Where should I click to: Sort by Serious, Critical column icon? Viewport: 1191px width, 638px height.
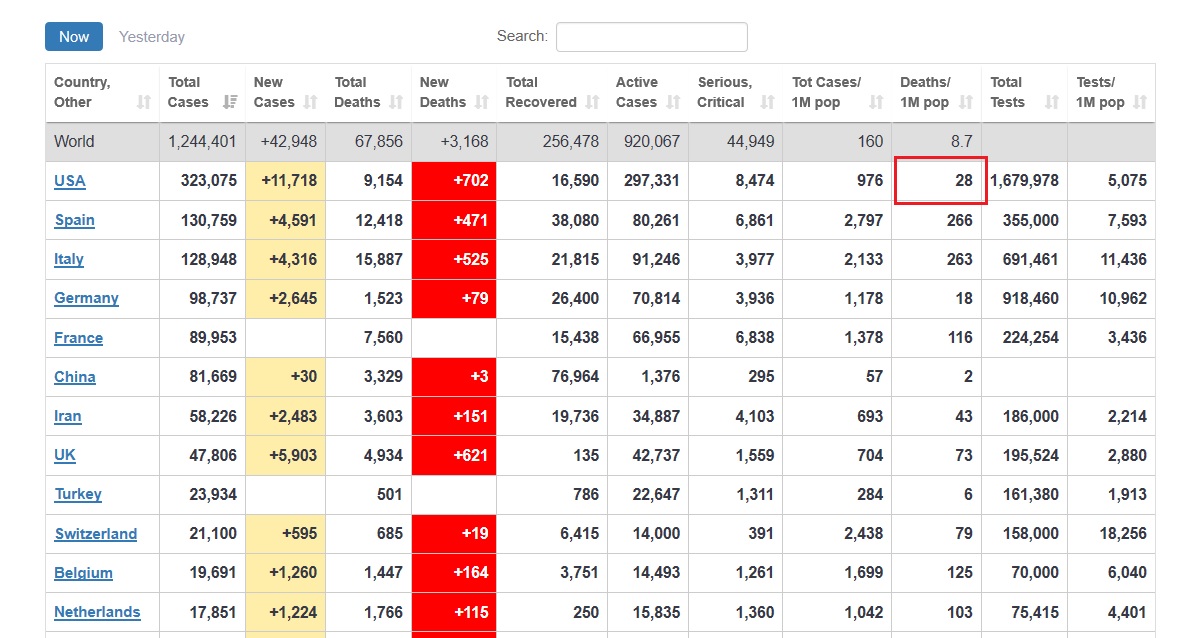(767, 102)
